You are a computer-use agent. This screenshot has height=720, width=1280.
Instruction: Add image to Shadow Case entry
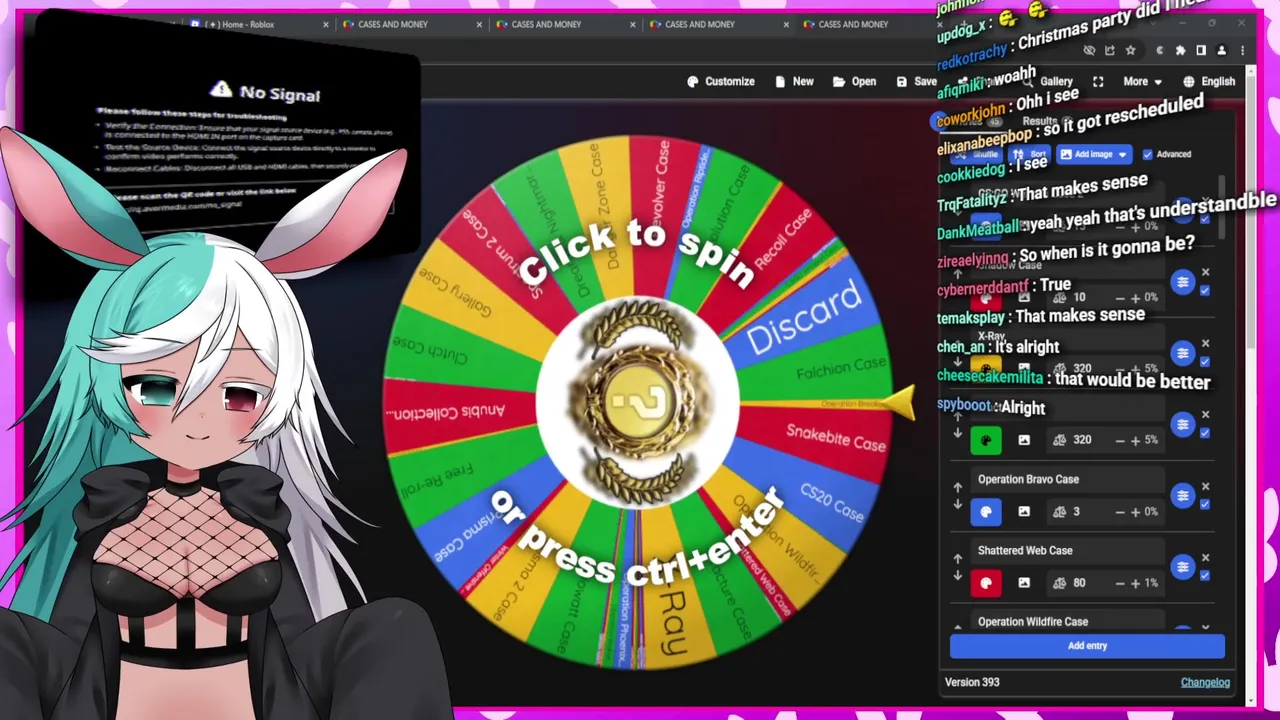tap(1024, 297)
